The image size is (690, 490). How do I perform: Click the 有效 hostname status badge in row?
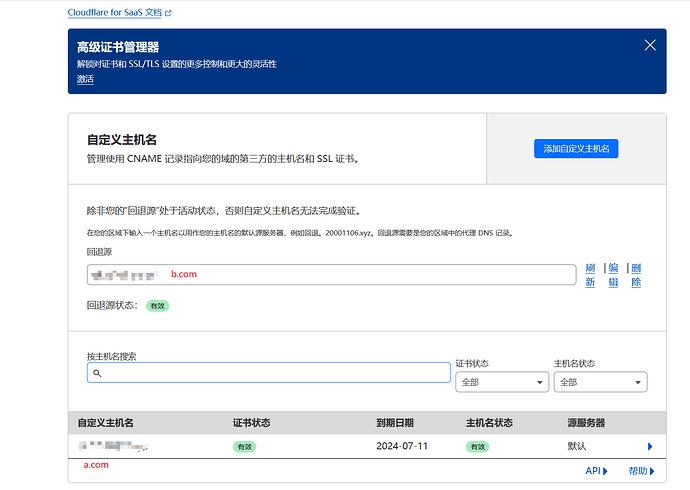[477, 446]
